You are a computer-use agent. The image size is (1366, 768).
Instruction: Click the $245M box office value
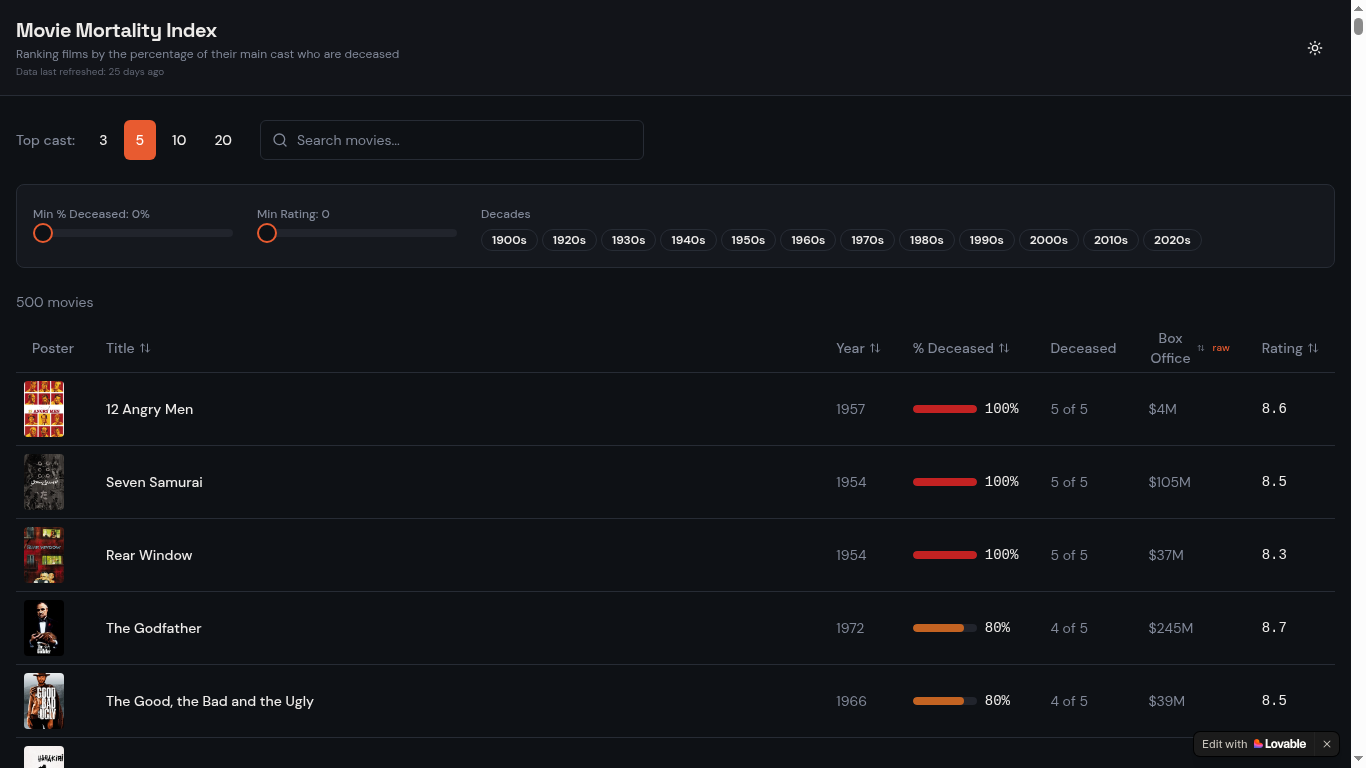[1171, 628]
